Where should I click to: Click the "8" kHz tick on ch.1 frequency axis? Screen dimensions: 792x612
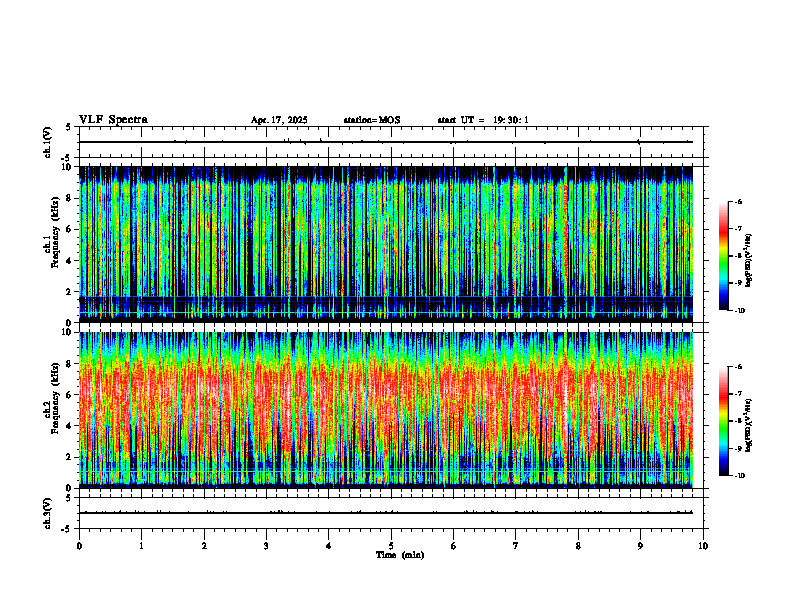pyautogui.click(x=69, y=198)
